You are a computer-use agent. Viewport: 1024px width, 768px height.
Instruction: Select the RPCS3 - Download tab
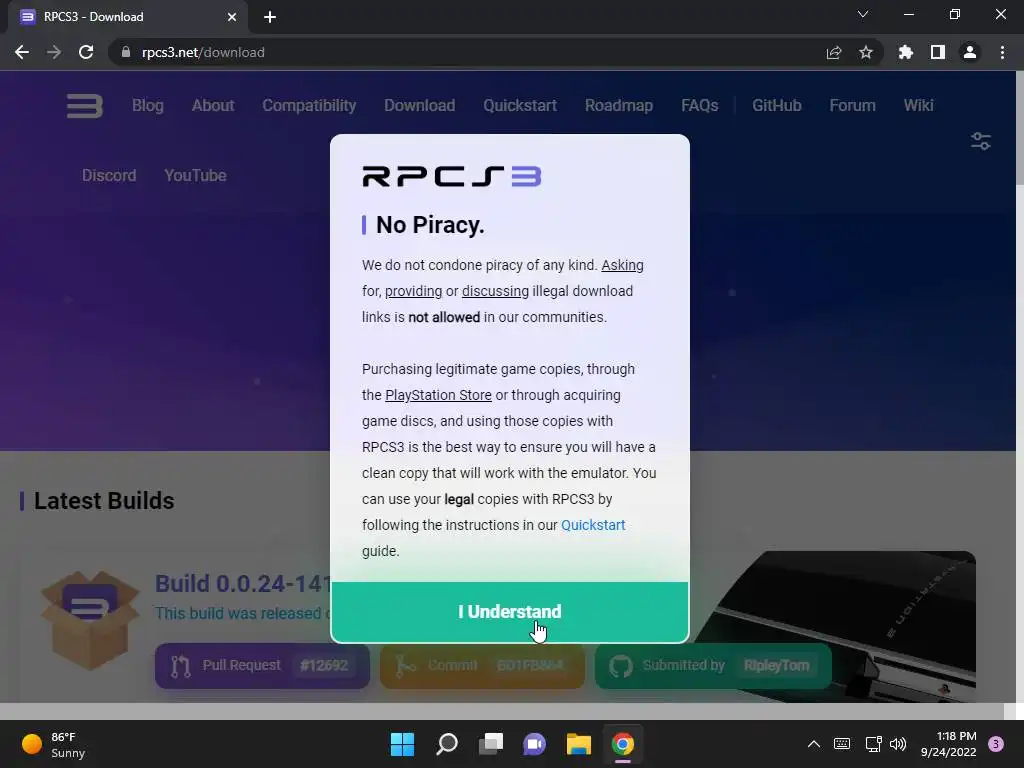[x=127, y=17]
